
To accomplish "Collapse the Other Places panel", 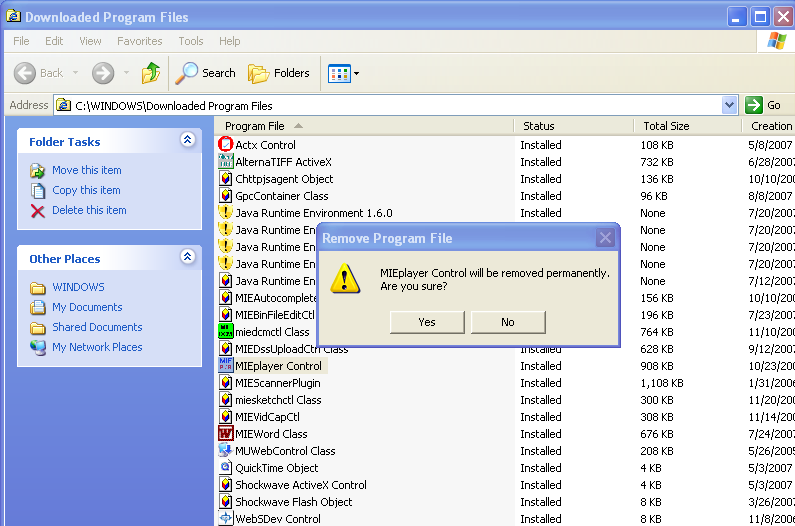I will tap(187, 258).
